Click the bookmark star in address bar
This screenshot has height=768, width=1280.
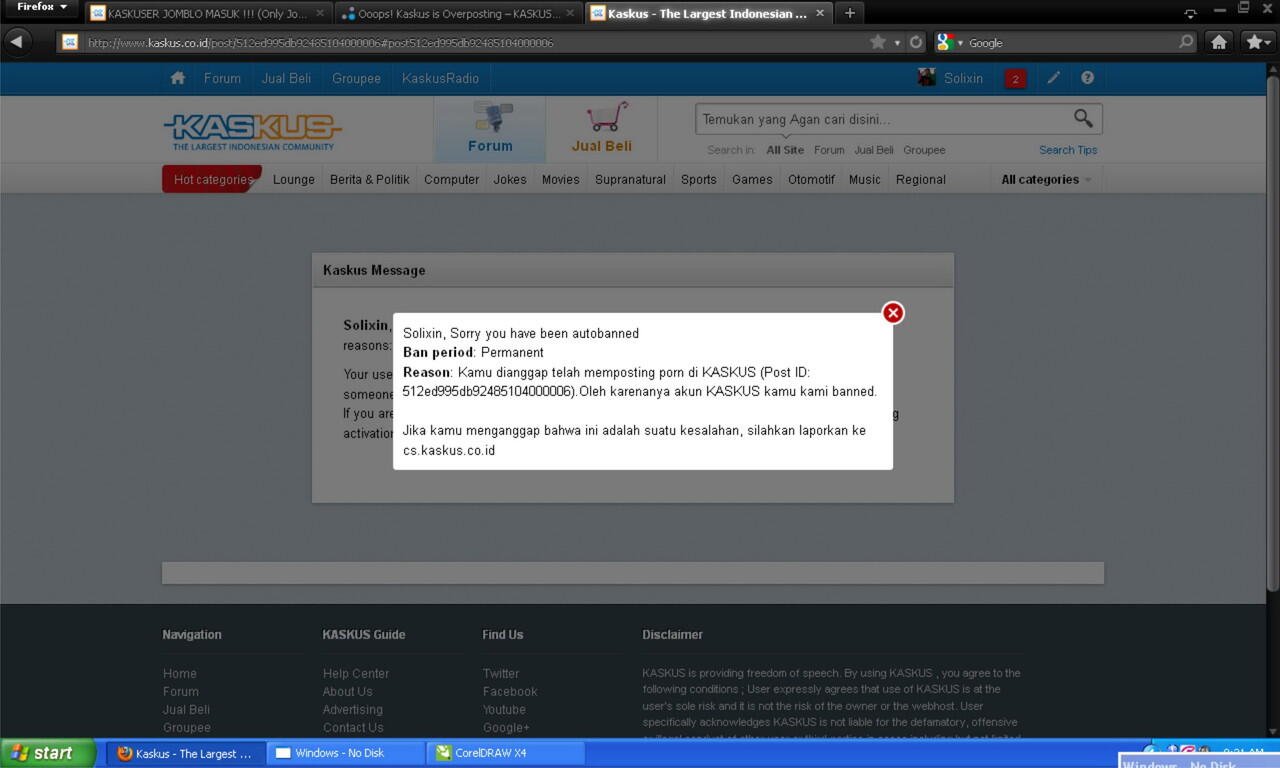click(x=878, y=42)
